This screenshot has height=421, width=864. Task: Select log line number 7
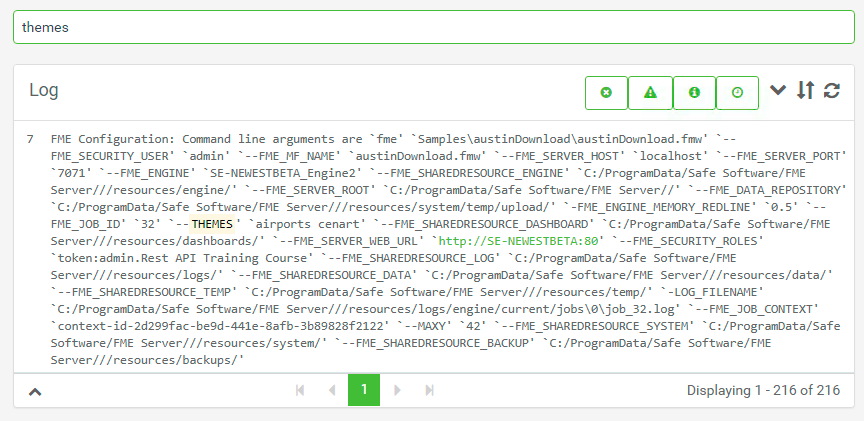[30, 139]
